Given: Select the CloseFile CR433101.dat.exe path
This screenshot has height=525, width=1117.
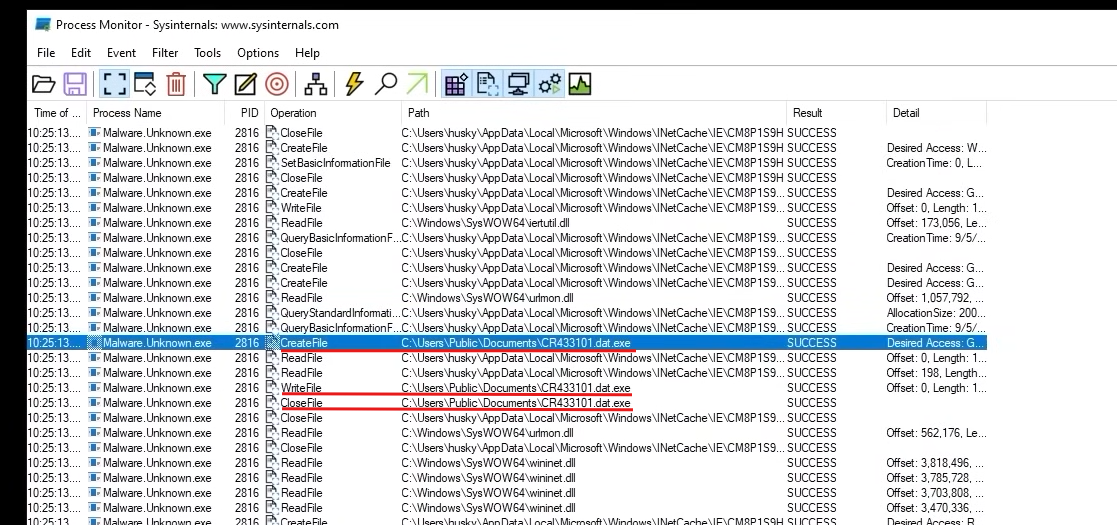Looking at the screenshot, I should click(x=516, y=402).
